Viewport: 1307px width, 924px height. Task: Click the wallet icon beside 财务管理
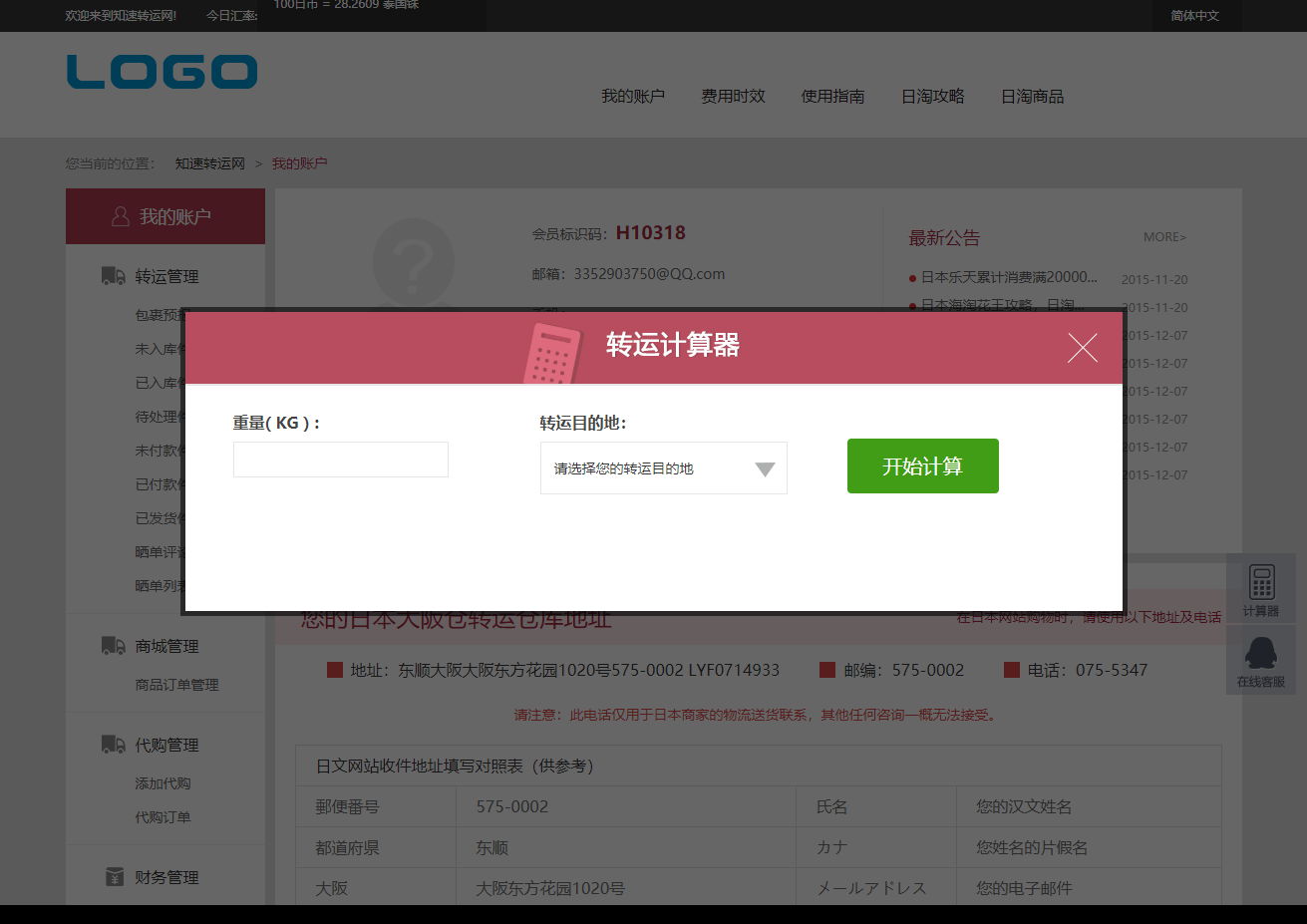[115, 877]
